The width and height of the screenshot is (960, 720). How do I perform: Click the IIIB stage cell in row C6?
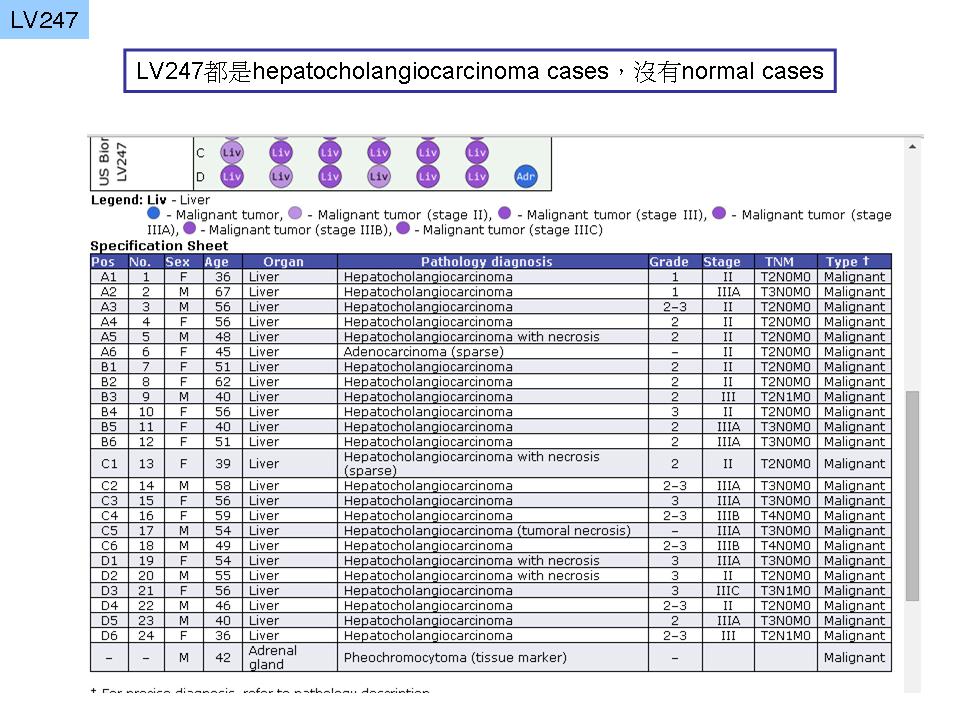[728, 546]
